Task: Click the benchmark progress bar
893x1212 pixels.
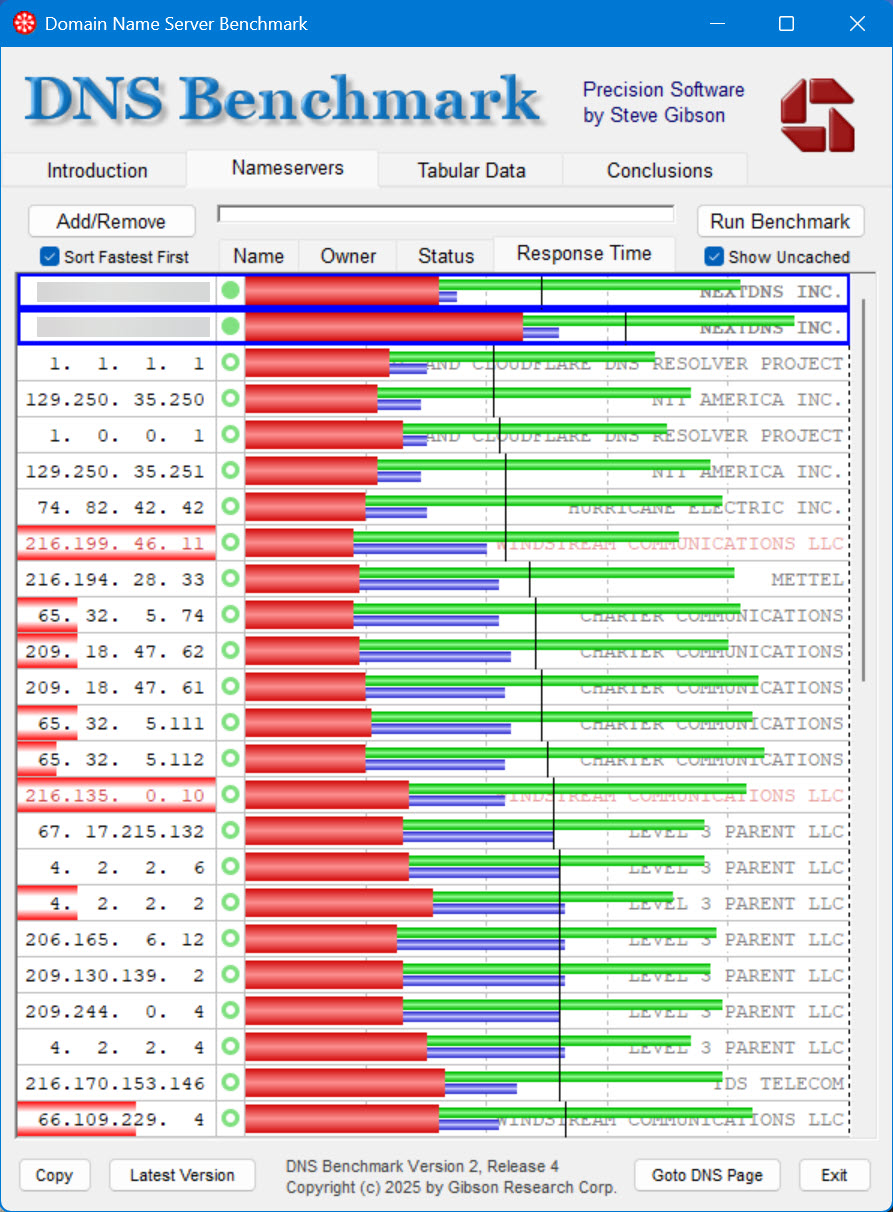Action: [x=446, y=213]
